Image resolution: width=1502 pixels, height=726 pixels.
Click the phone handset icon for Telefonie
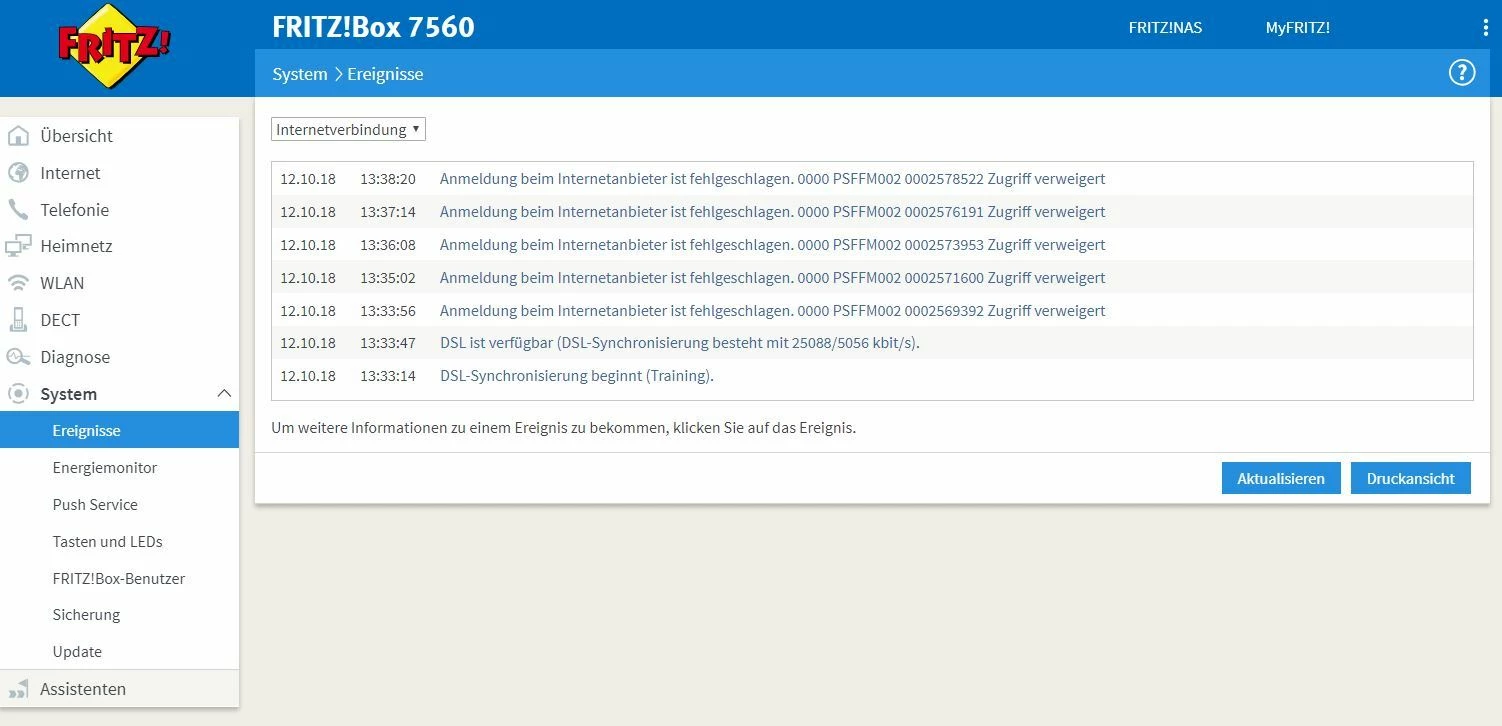pyautogui.click(x=18, y=210)
